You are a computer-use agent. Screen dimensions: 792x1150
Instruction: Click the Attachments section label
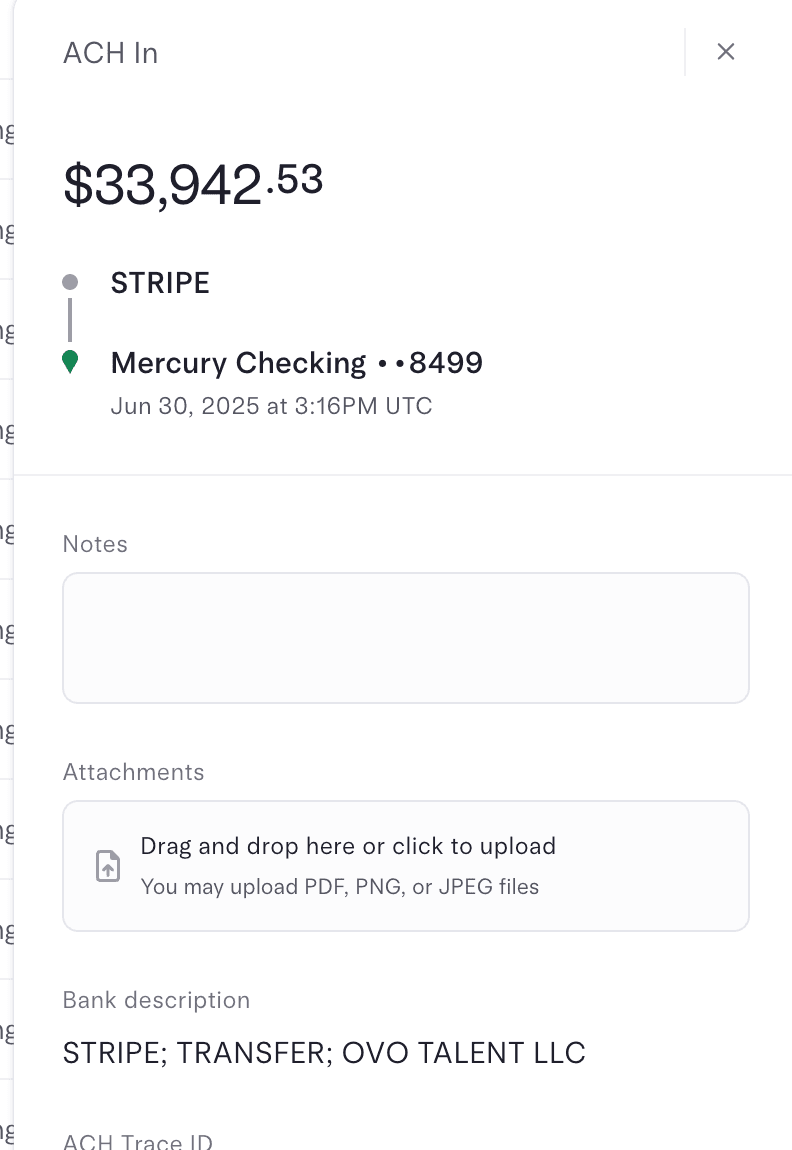click(133, 772)
